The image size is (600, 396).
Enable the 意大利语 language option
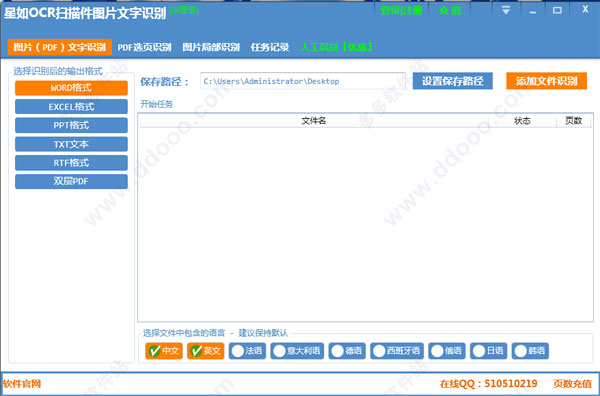click(297, 351)
